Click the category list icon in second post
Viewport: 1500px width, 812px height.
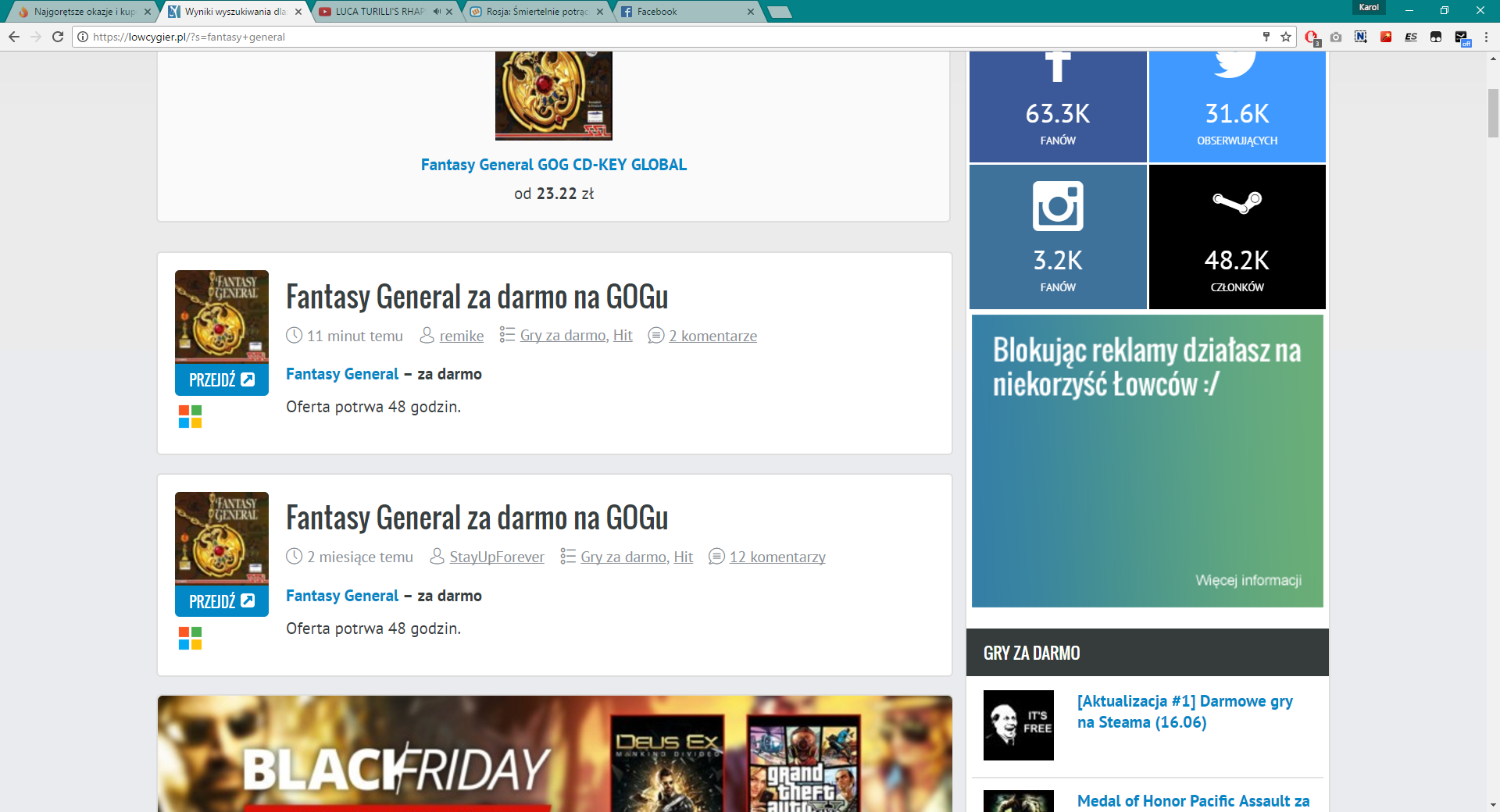tap(568, 557)
